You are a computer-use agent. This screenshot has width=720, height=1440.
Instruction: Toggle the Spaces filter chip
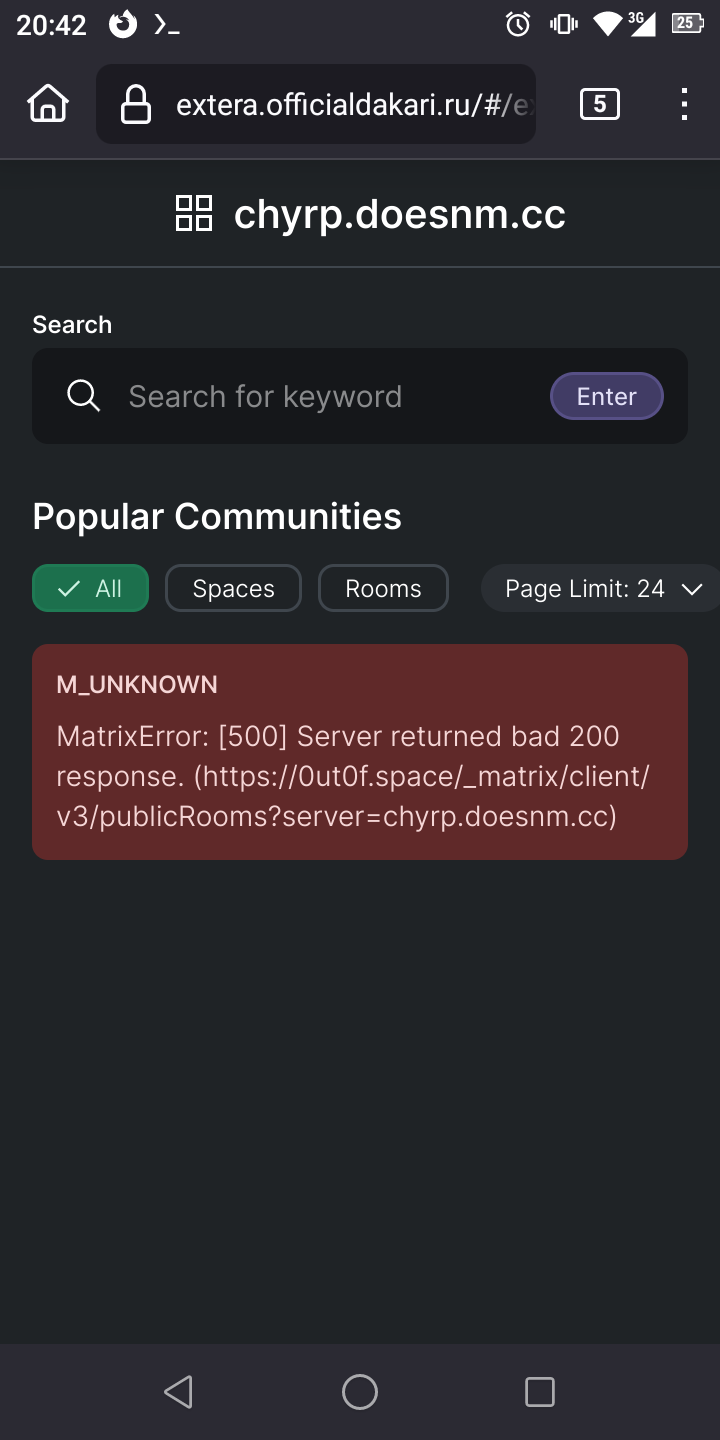point(233,588)
